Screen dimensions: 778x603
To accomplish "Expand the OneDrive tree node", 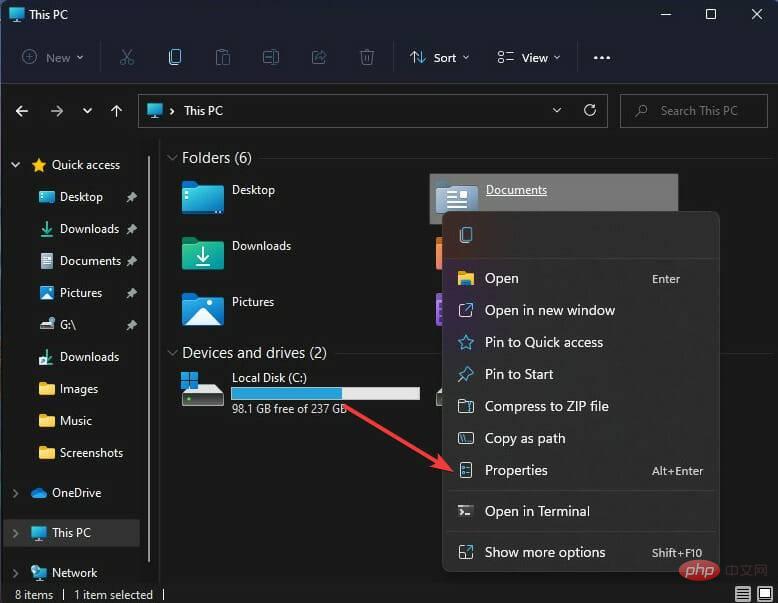I will [x=15, y=493].
